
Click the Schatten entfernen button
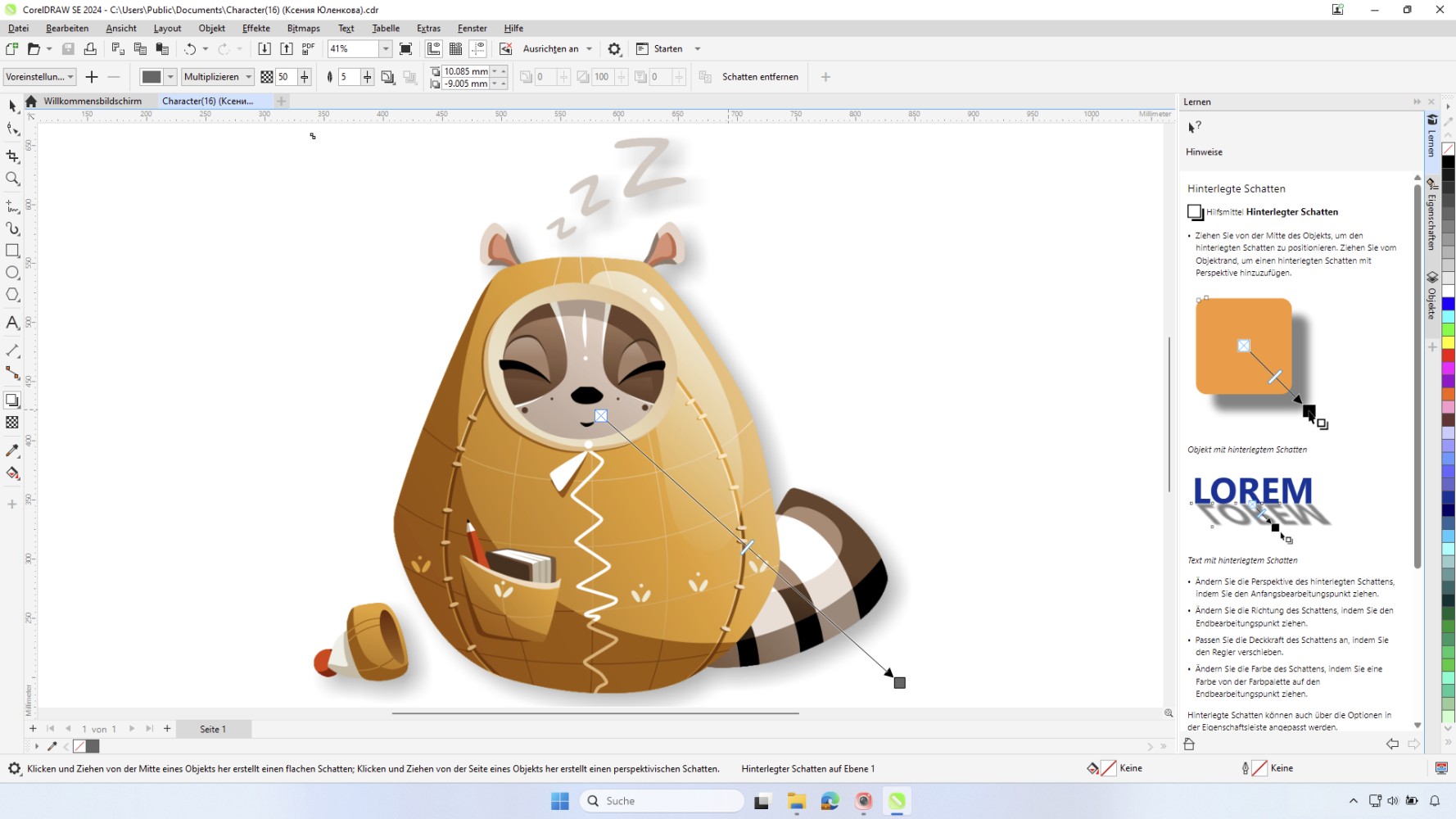point(760,76)
